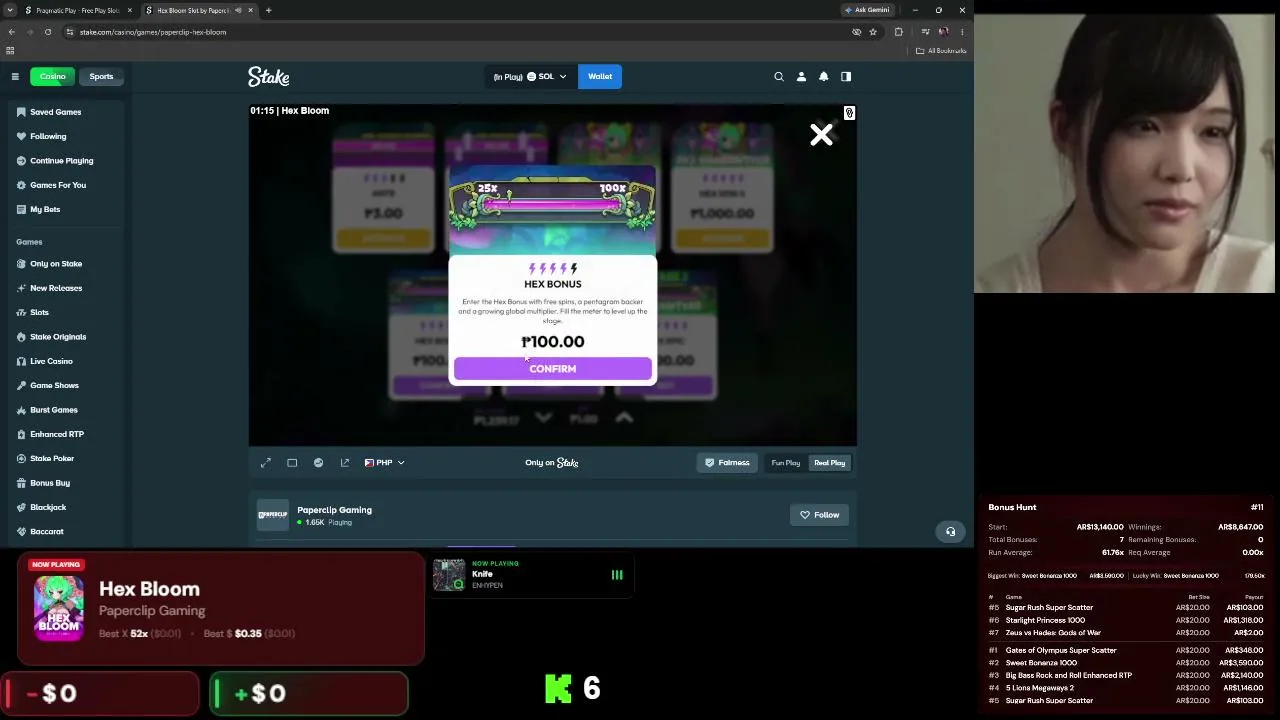
Task: Switch to Fun Play mode
Action: point(786,463)
